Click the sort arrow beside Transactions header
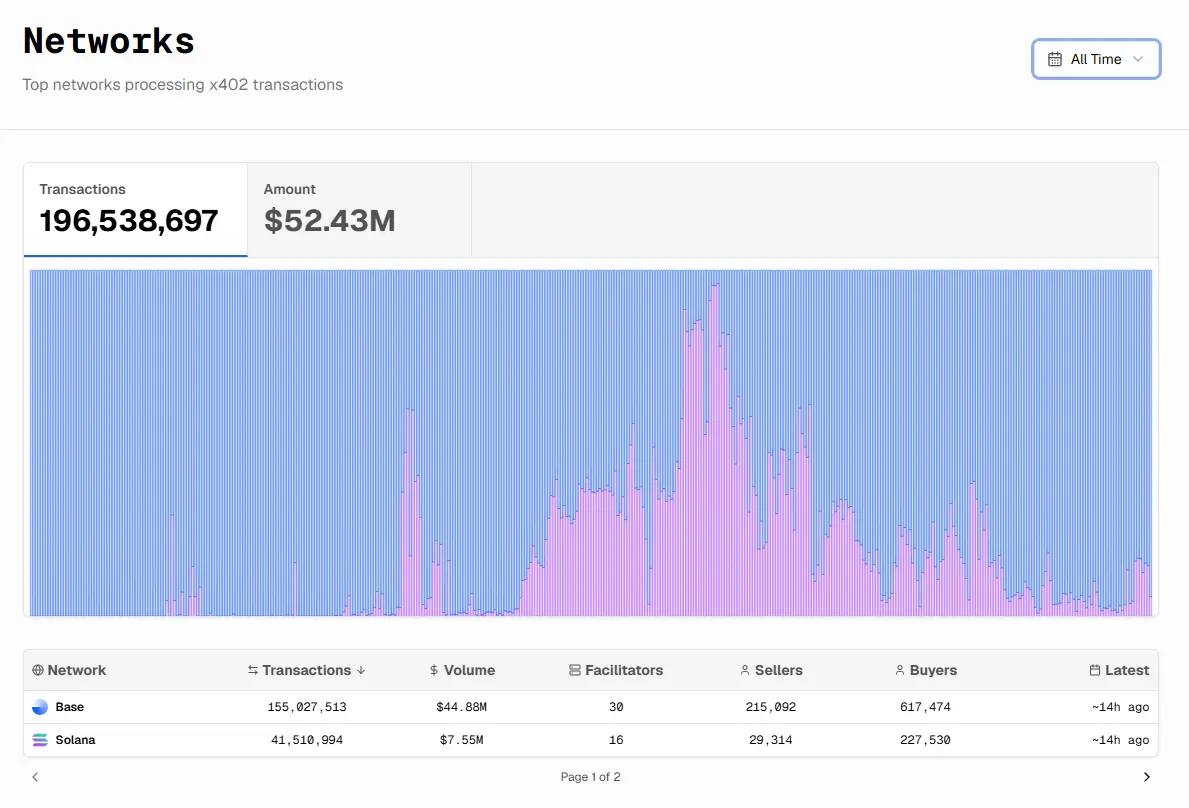The height and width of the screenshot is (808, 1189). [361, 670]
